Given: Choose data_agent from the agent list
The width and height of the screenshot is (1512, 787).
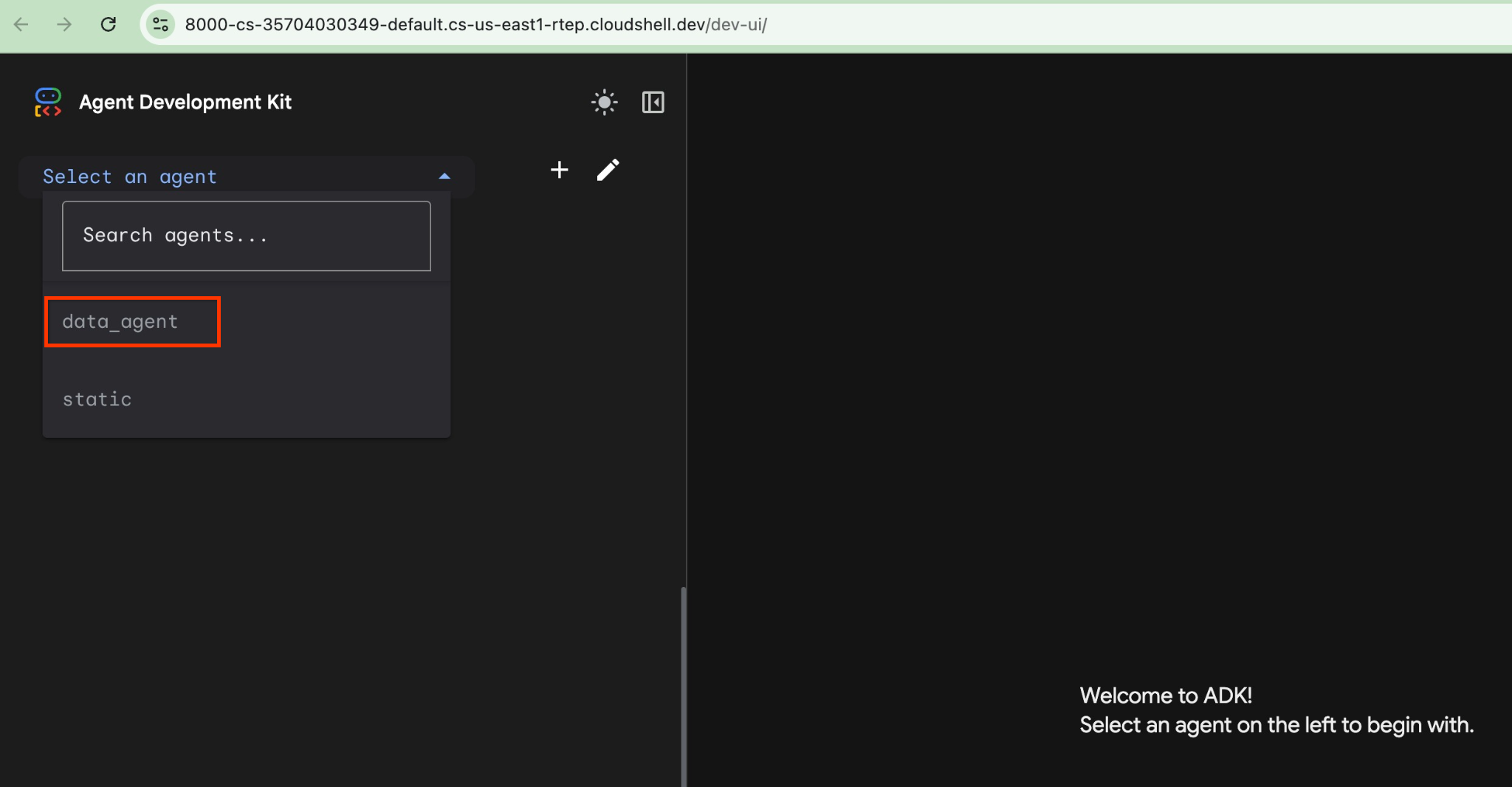Looking at the screenshot, I should click(120, 322).
